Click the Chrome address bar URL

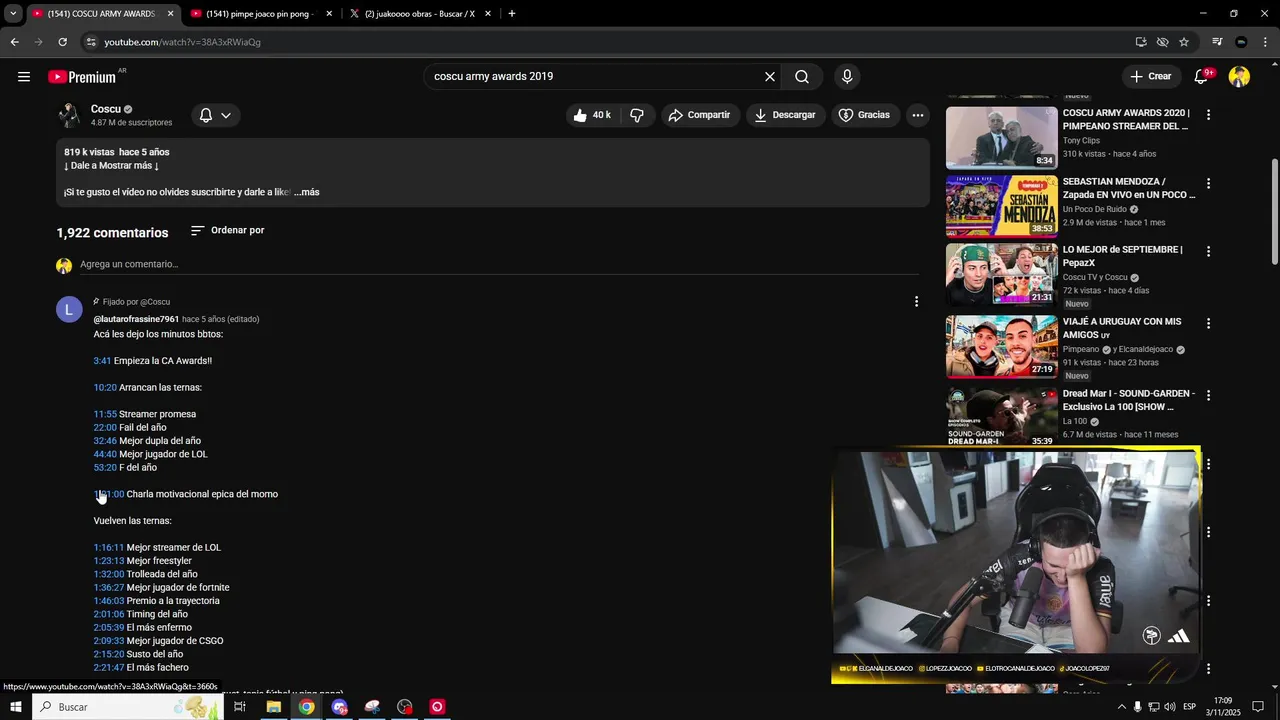click(182, 42)
